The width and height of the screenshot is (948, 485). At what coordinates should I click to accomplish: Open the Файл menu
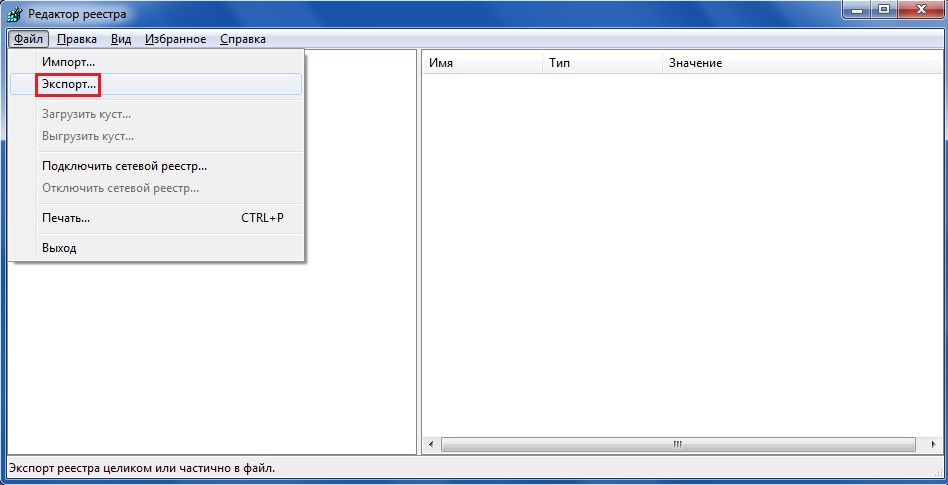click(x=28, y=39)
